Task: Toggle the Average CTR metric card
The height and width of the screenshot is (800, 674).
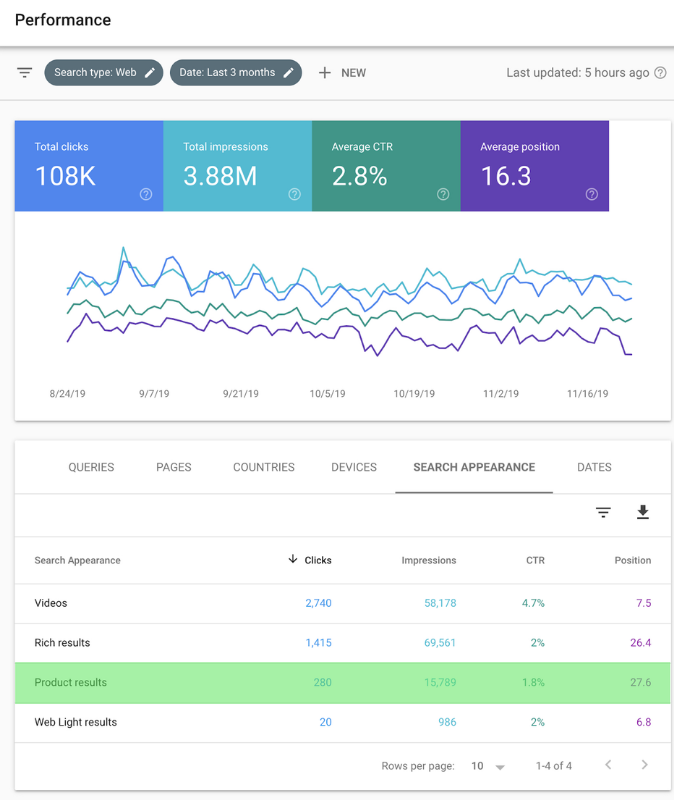Action: coord(386,166)
